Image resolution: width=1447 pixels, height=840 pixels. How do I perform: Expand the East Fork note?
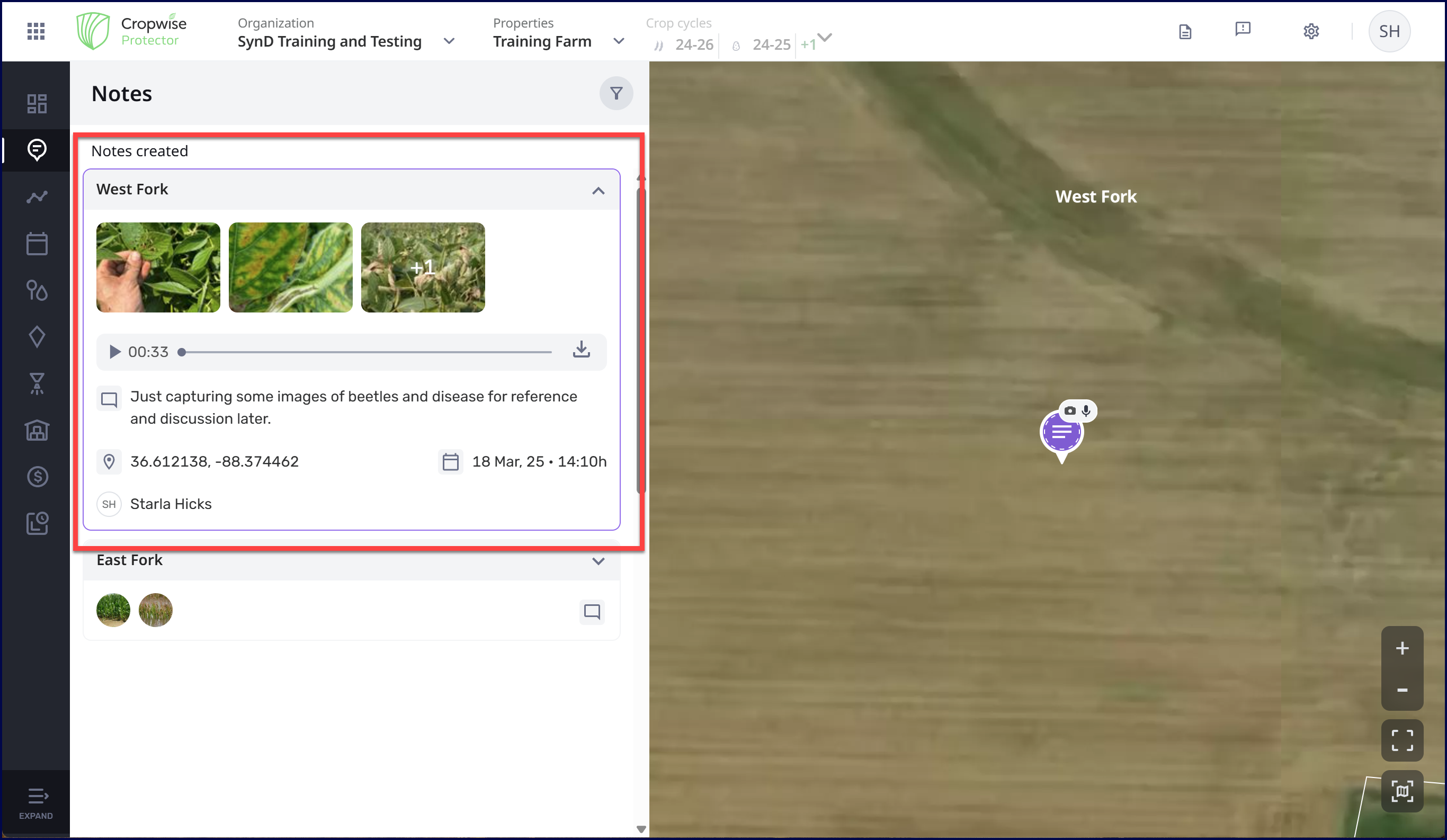click(598, 561)
